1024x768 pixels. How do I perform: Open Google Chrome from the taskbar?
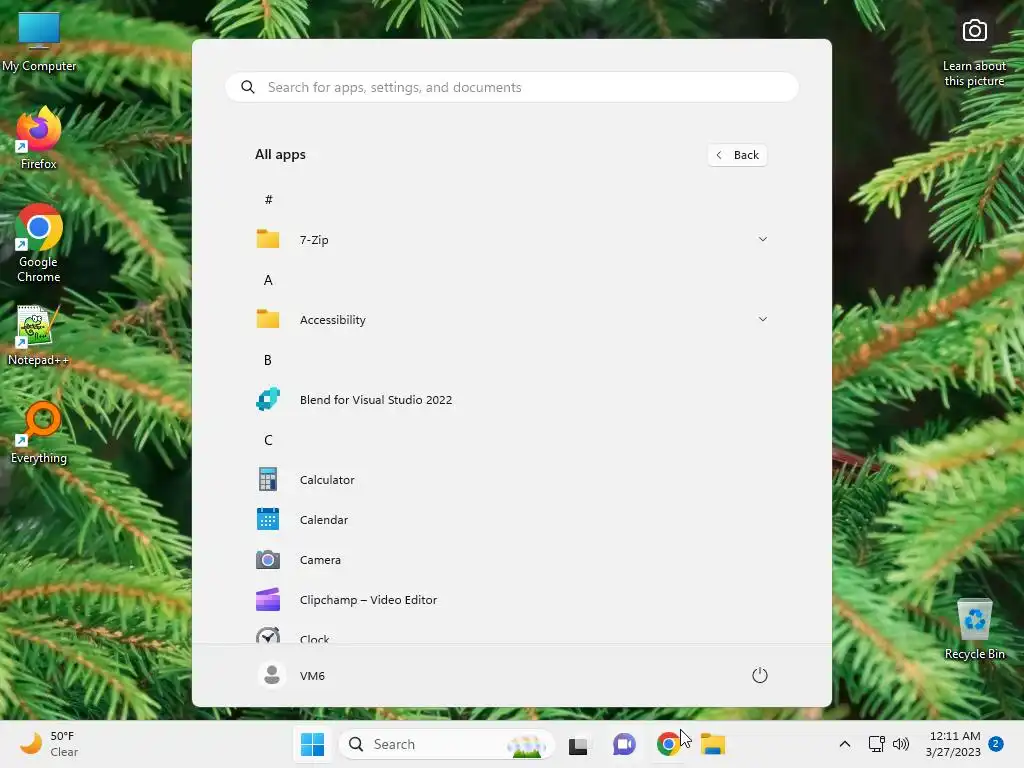coord(667,744)
